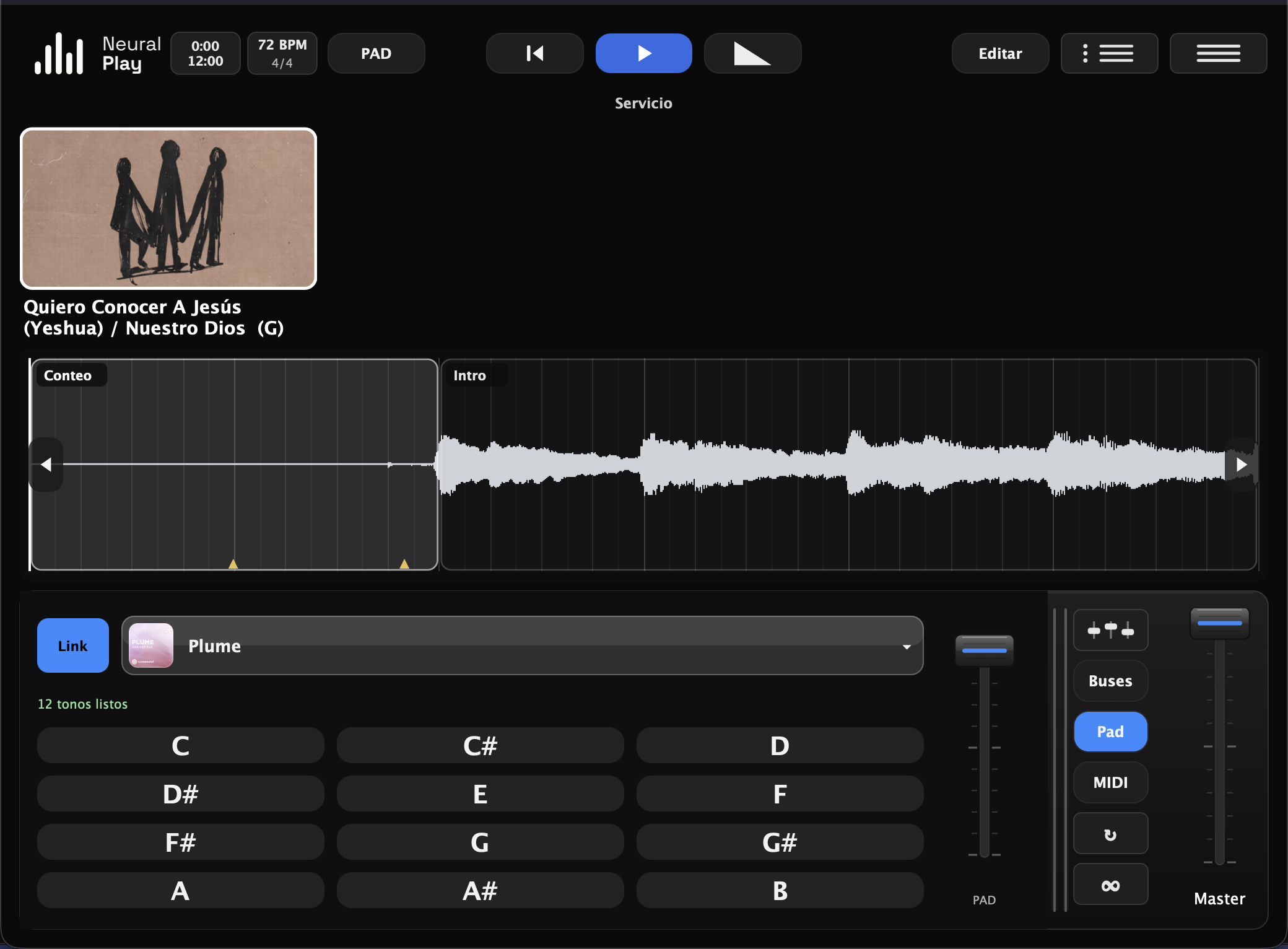1288x949 pixels.
Task: Go to the next section with right arrow
Action: (1241, 465)
